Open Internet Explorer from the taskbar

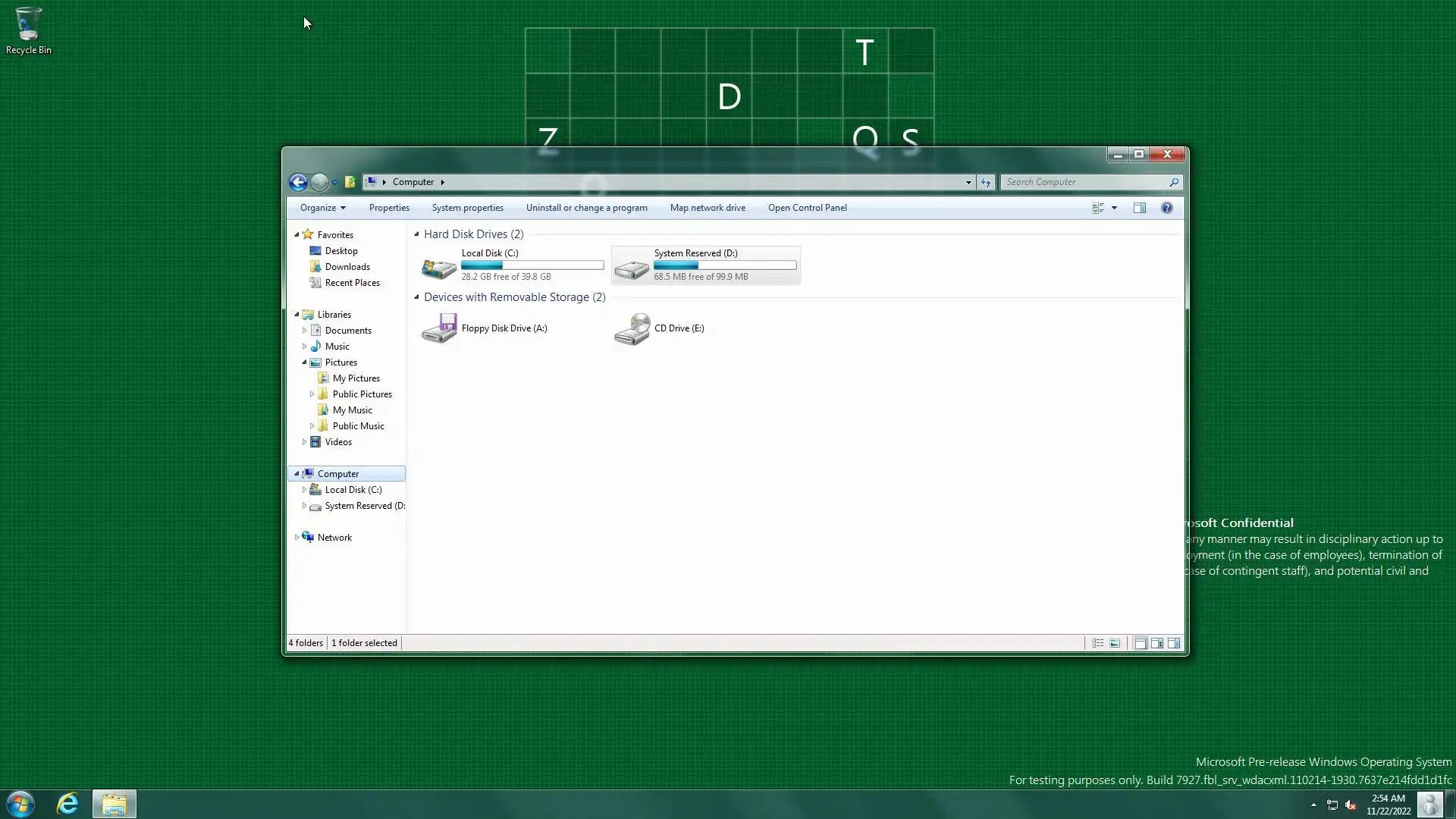[x=67, y=804]
